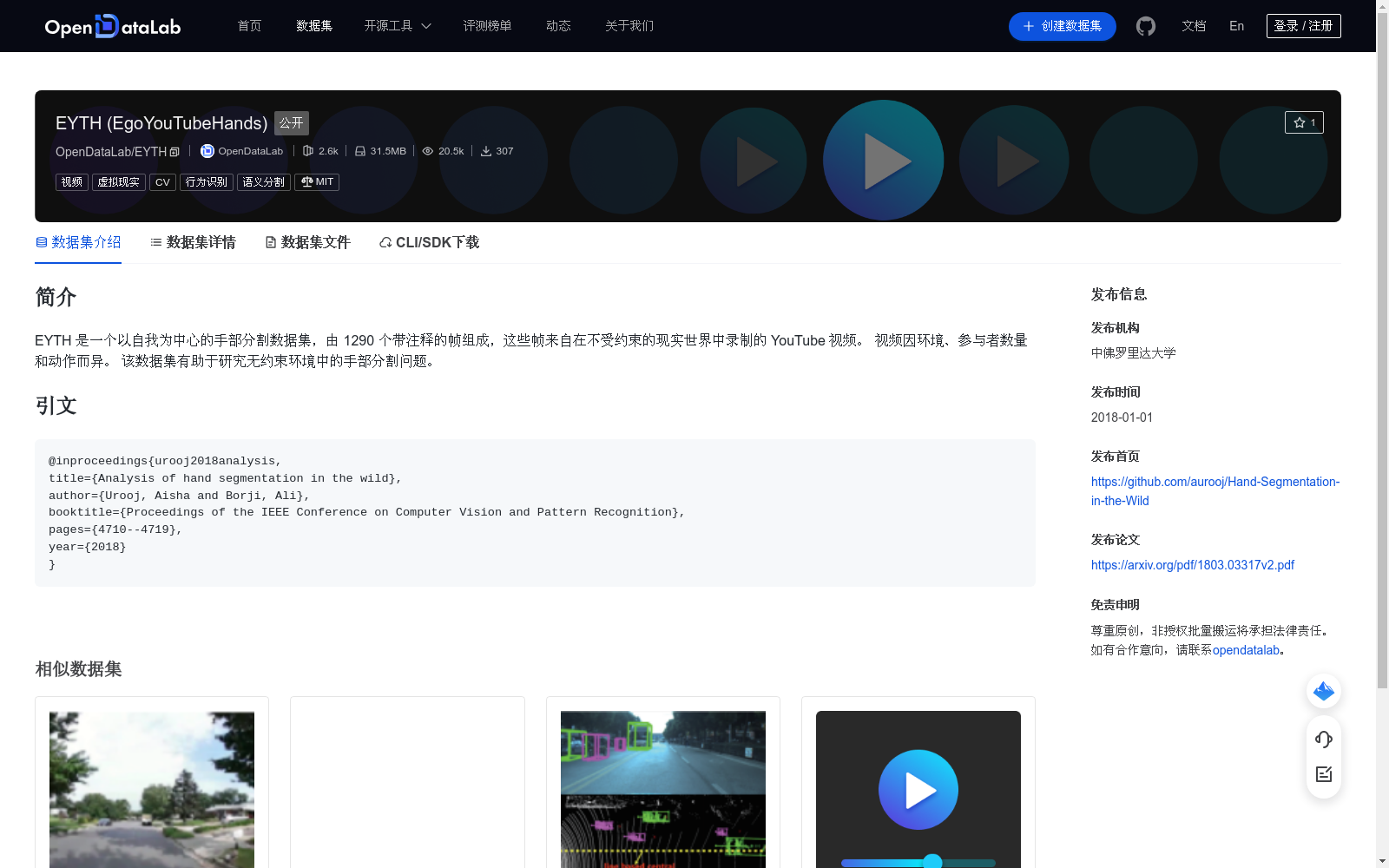Click the MIT license scale tag

tap(317, 182)
